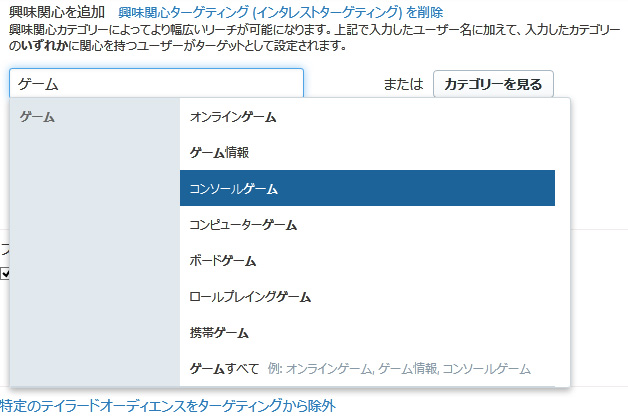The width and height of the screenshot is (628, 419).
Task: Pick ボードゲーム suggestion
Action: [367, 261]
